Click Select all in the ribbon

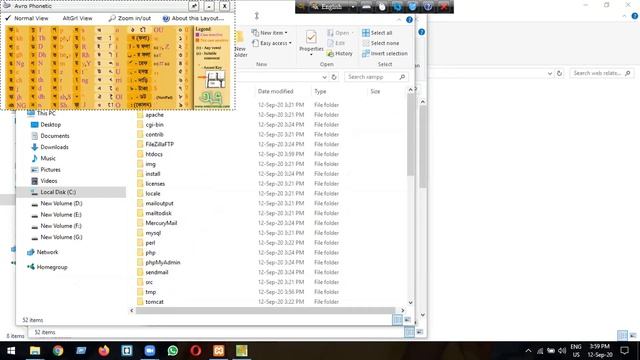pos(377,33)
